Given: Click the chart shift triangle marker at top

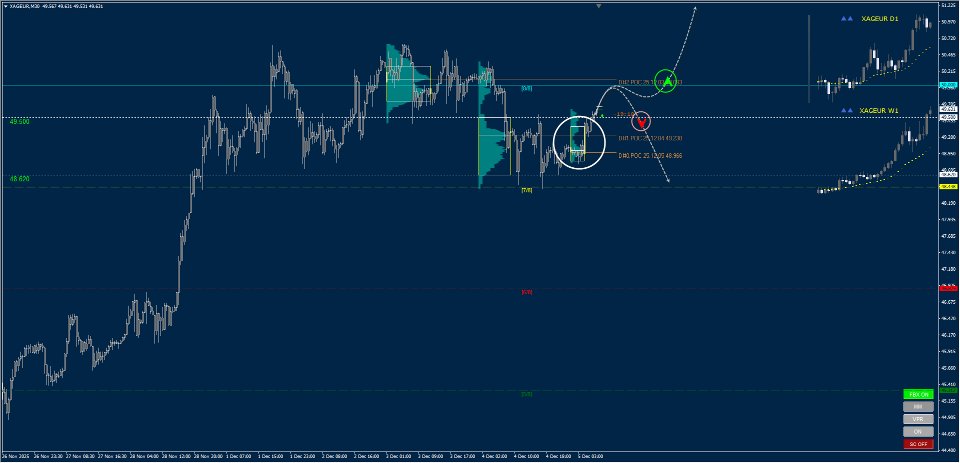Looking at the screenshot, I should pos(599,6).
